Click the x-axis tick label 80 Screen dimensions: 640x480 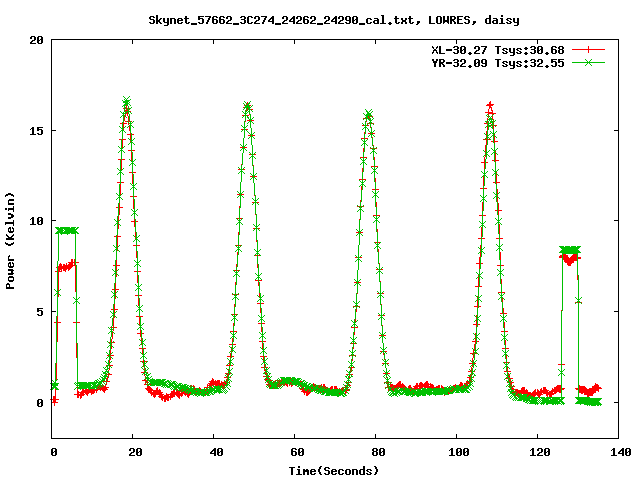pos(378,452)
